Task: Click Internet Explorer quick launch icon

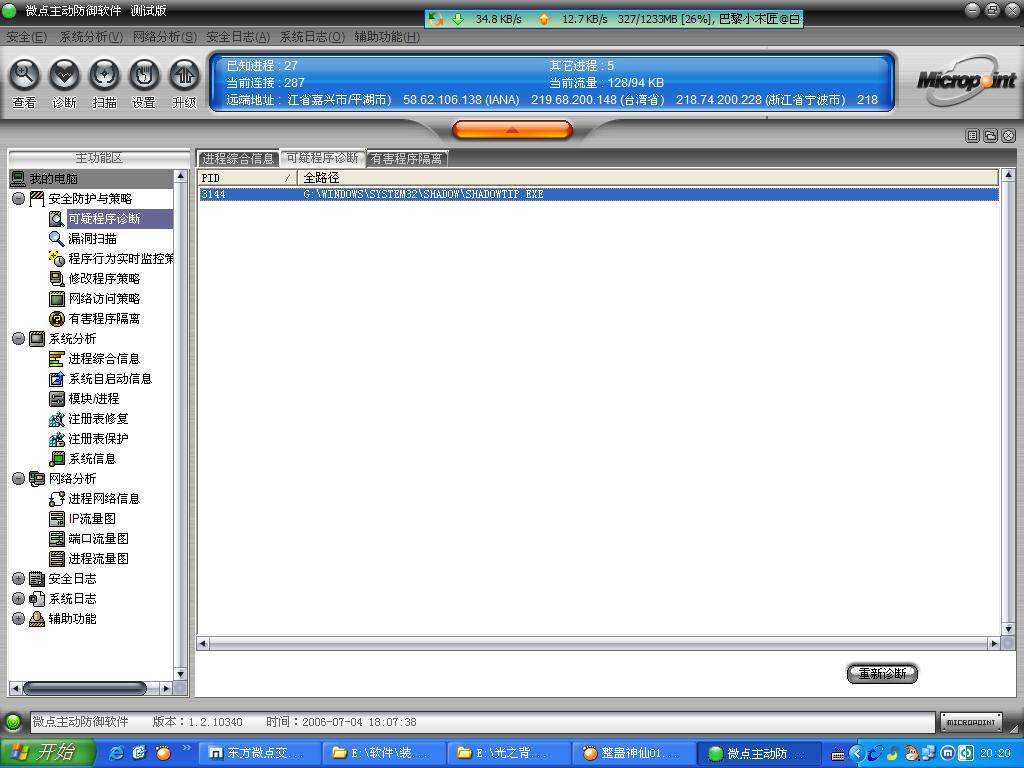Action: (117, 753)
